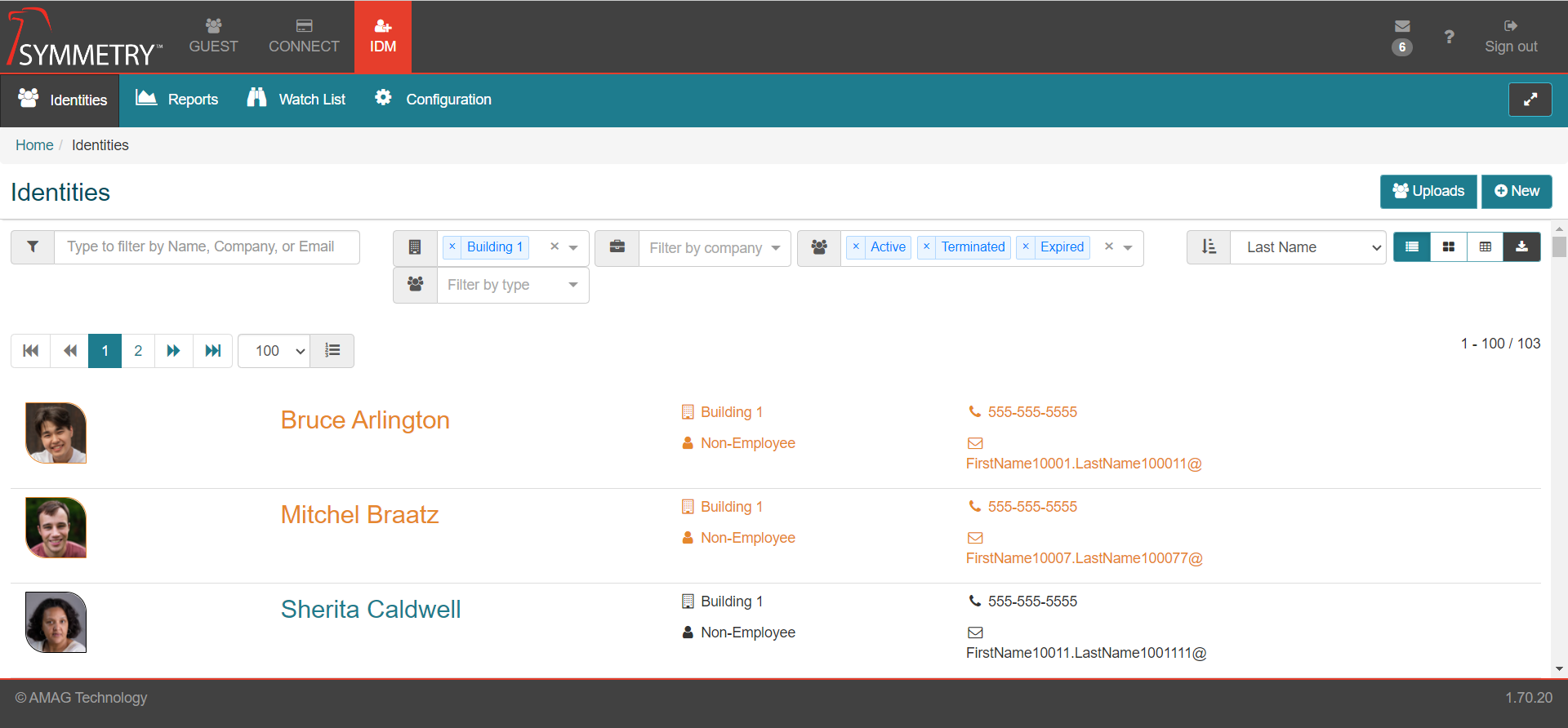Open the messages envelope icon
Screen dimensions: 1568x728
tap(1401, 27)
